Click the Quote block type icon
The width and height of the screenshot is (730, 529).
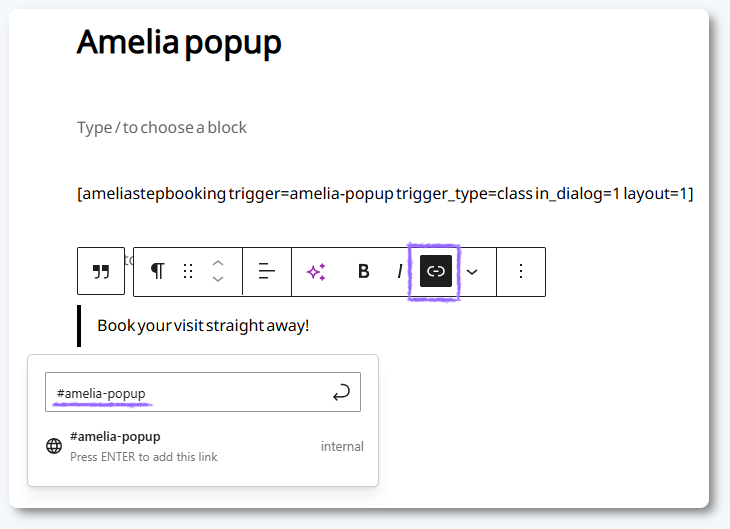click(101, 272)
